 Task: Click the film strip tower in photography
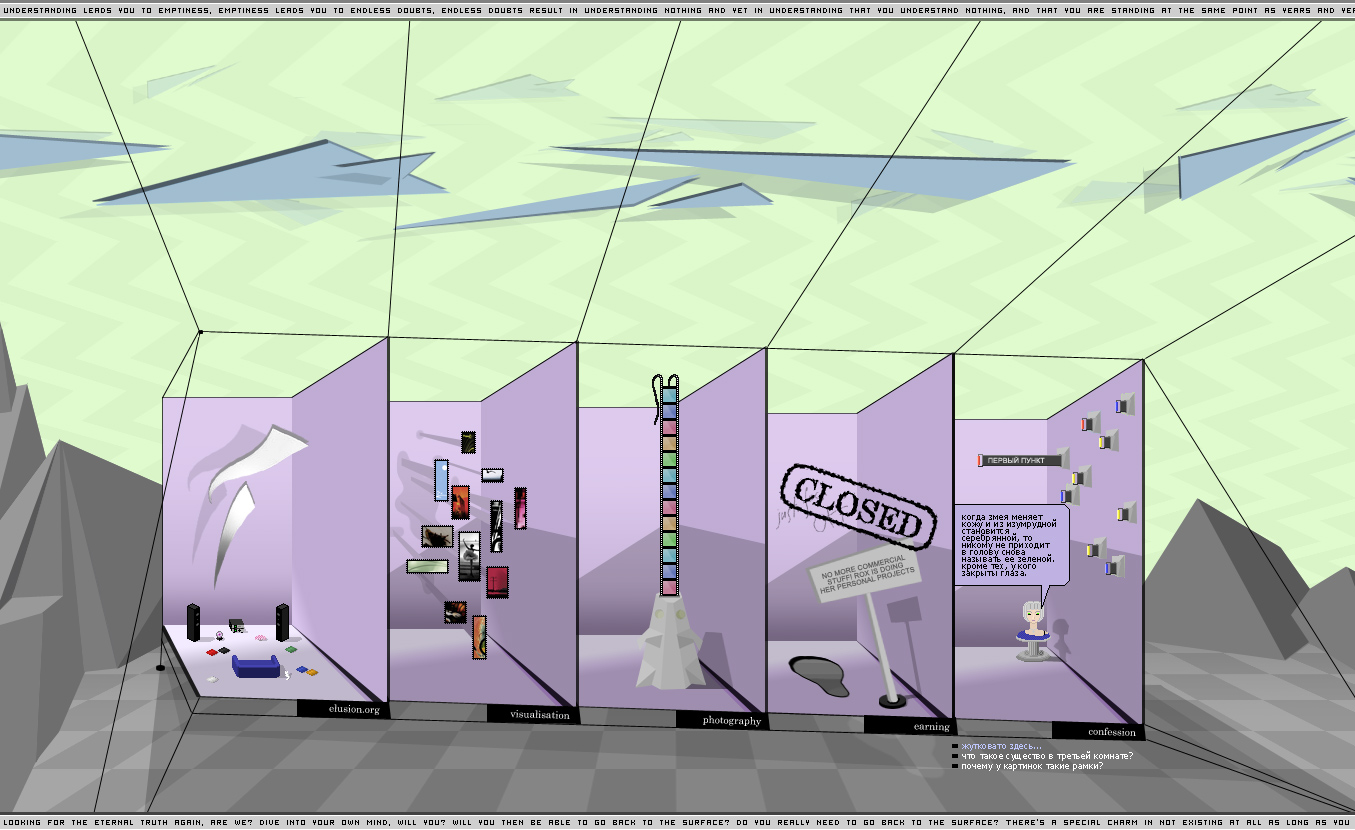[x=669, y=490]
